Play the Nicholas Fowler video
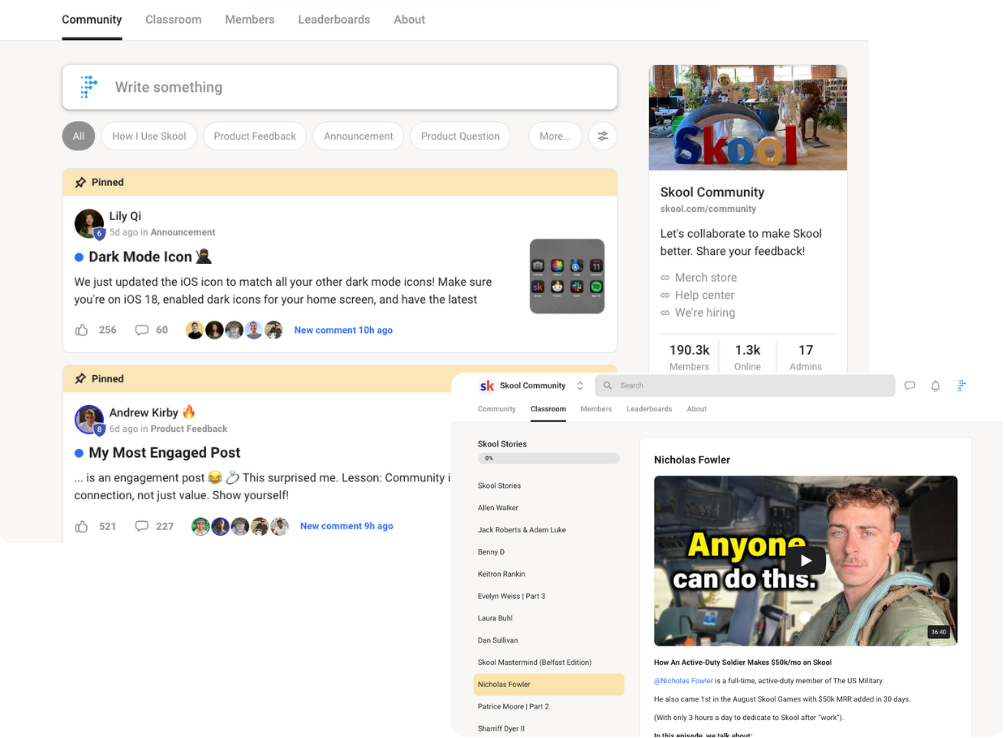The width and height of the screenshot is (1004, 738). click(x=806, y=561)
